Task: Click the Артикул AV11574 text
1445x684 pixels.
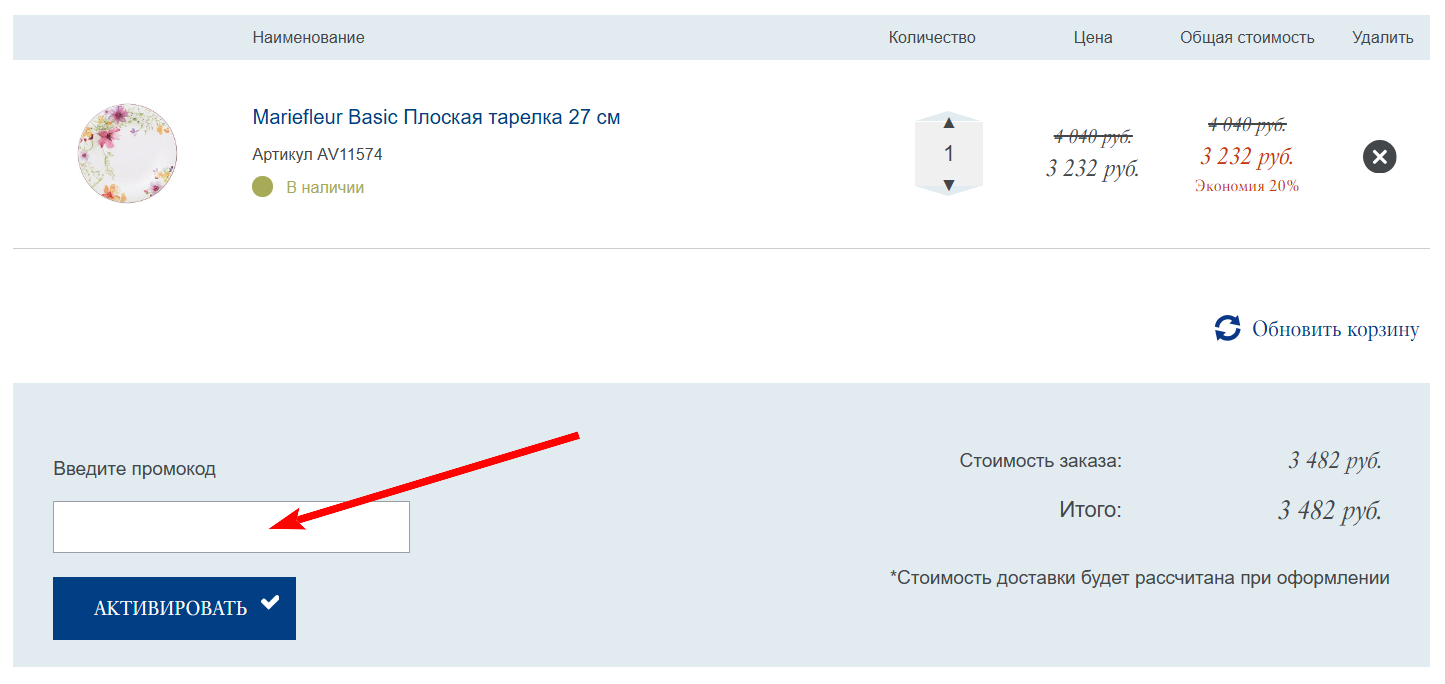Action: click(317, 155)
